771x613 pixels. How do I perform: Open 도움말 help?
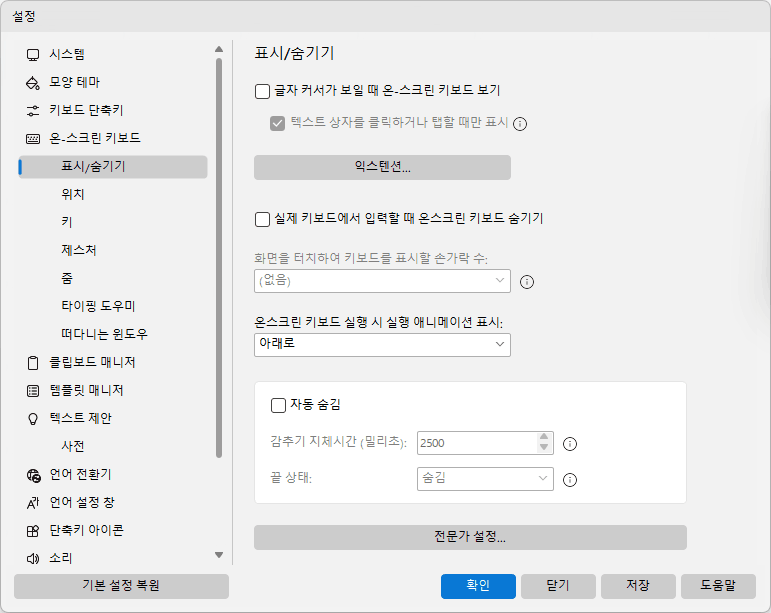pyautogui.click(x=718, y=586)
